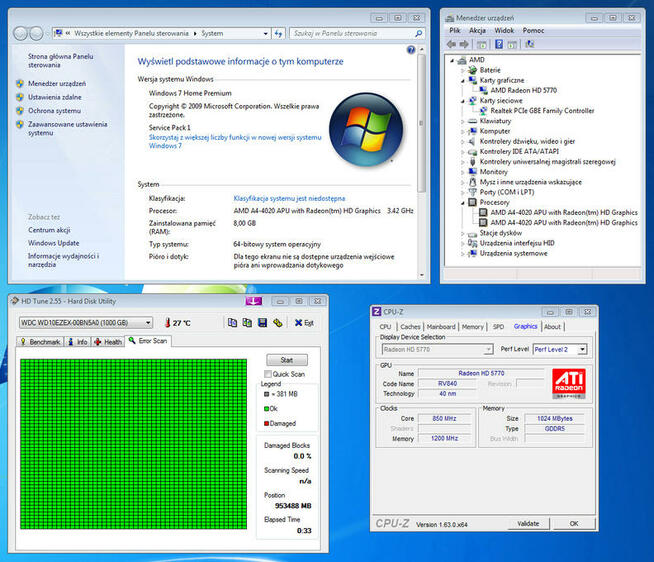
Task: Collapse the root AMD computer node
Action: [452, 60]
